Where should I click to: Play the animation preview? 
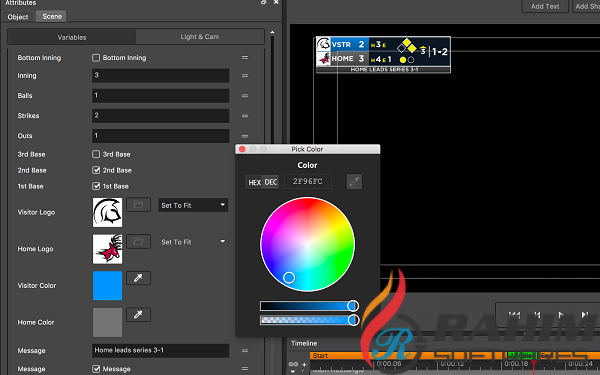coord(561,315)
